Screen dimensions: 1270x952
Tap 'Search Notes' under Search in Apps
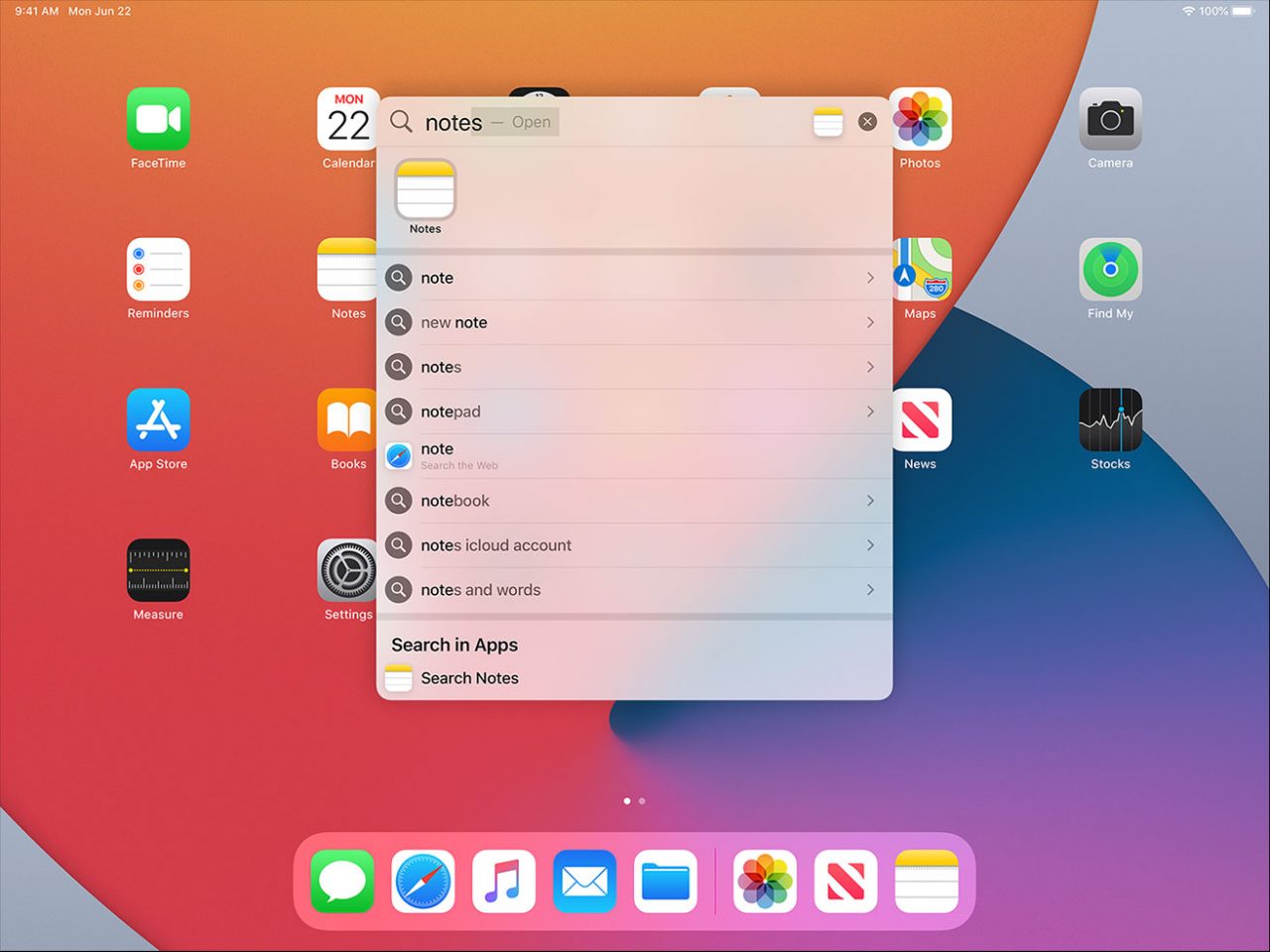[x=469, y=678]
